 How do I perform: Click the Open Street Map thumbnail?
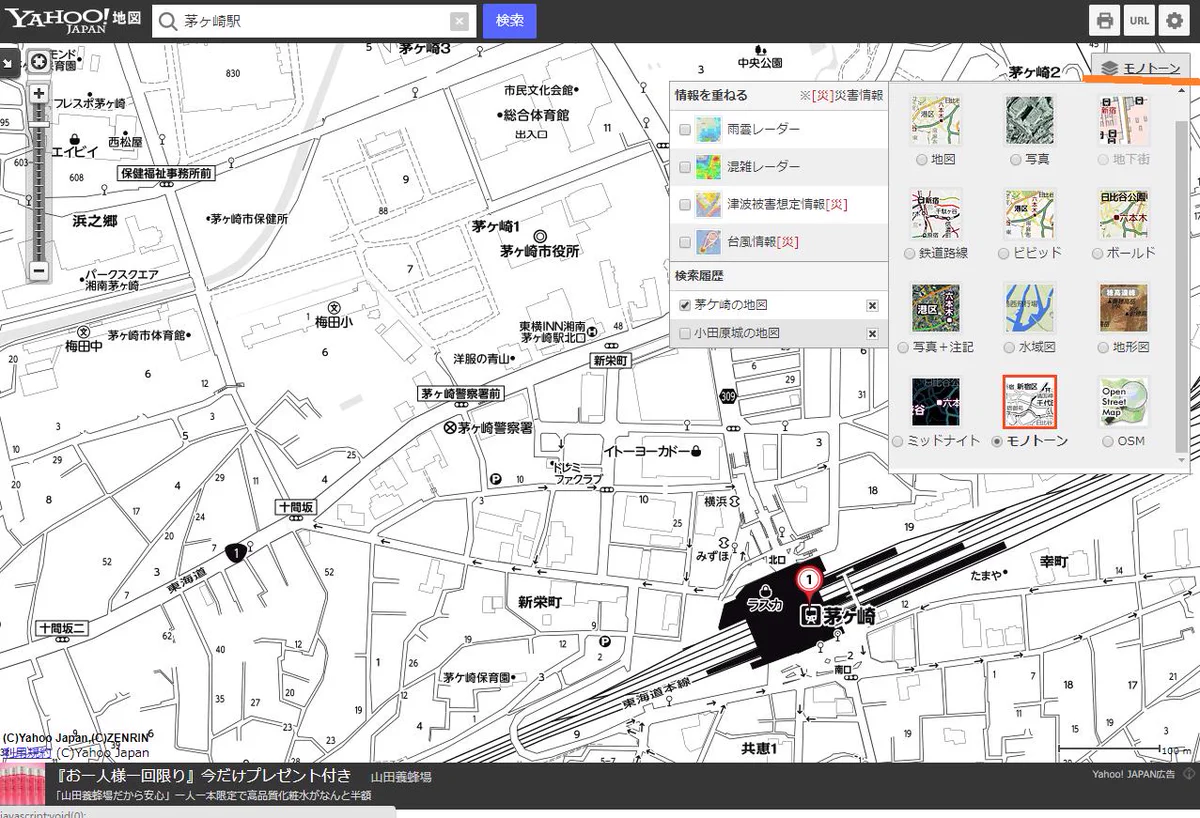(x=1124, y=402)
